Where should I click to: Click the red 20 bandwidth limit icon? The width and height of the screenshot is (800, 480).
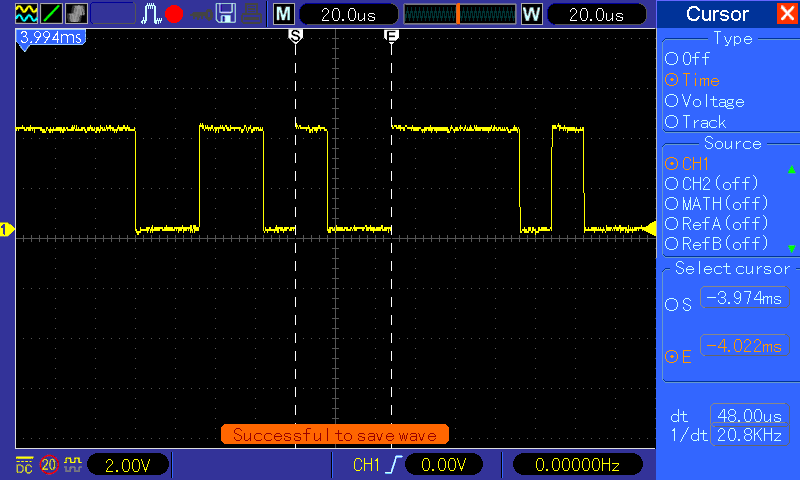[x=49, y=465]
